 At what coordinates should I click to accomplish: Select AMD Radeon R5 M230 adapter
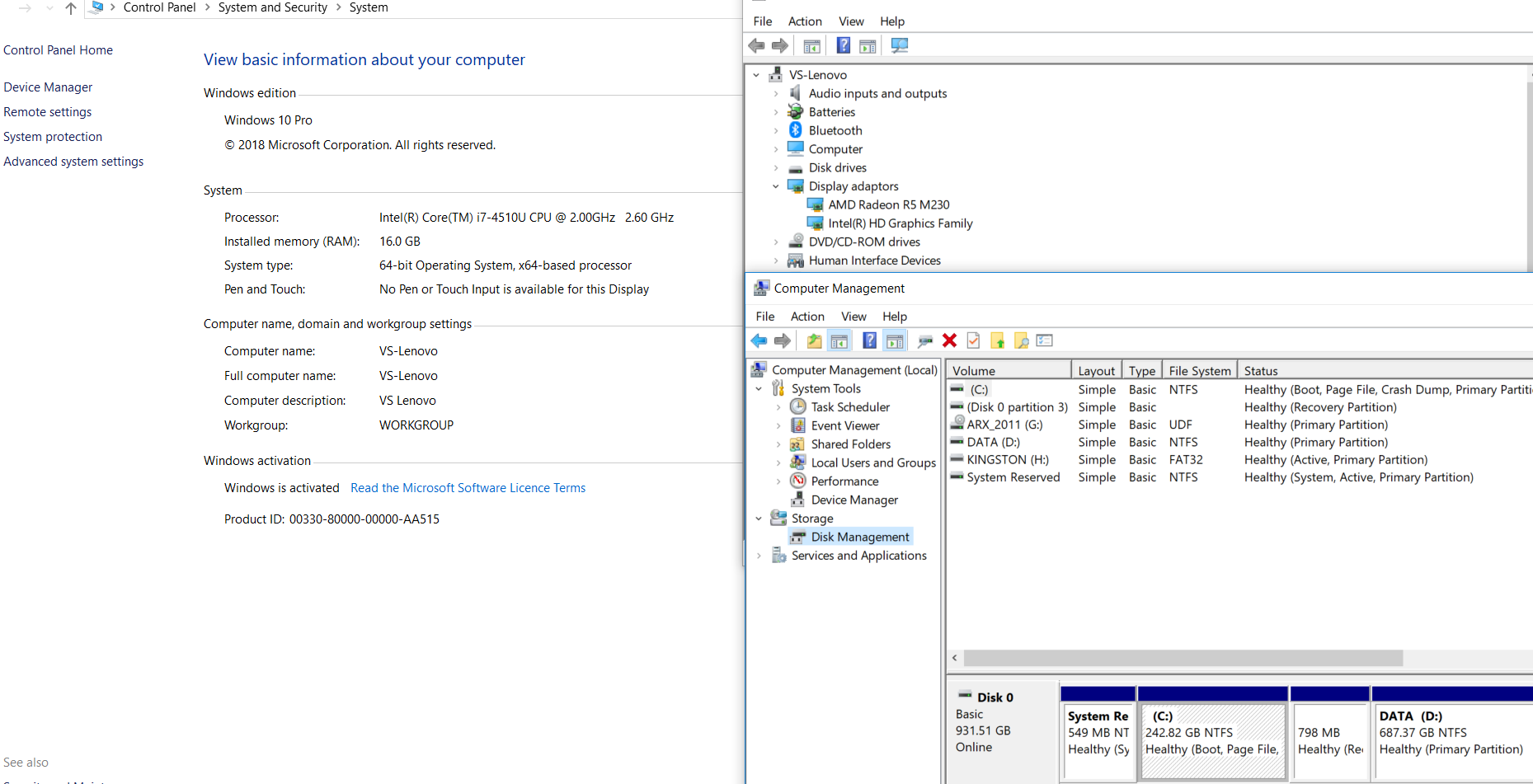(889, 205)
